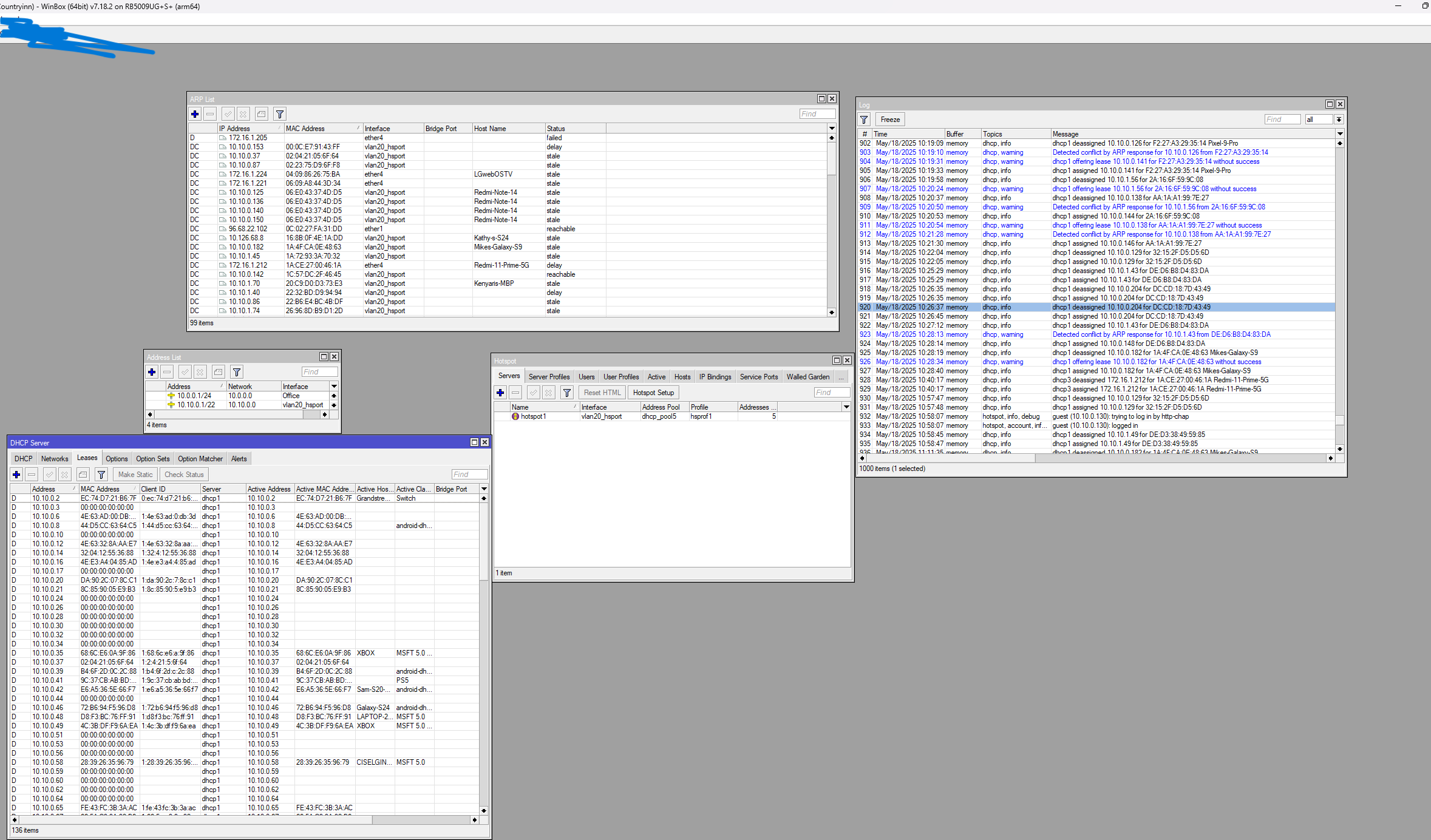Open the Log filter

(x=864, y=119)
